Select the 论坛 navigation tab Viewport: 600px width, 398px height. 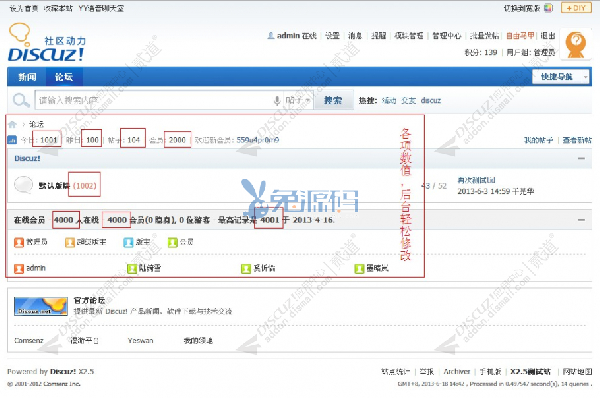(x=64, y=77)
